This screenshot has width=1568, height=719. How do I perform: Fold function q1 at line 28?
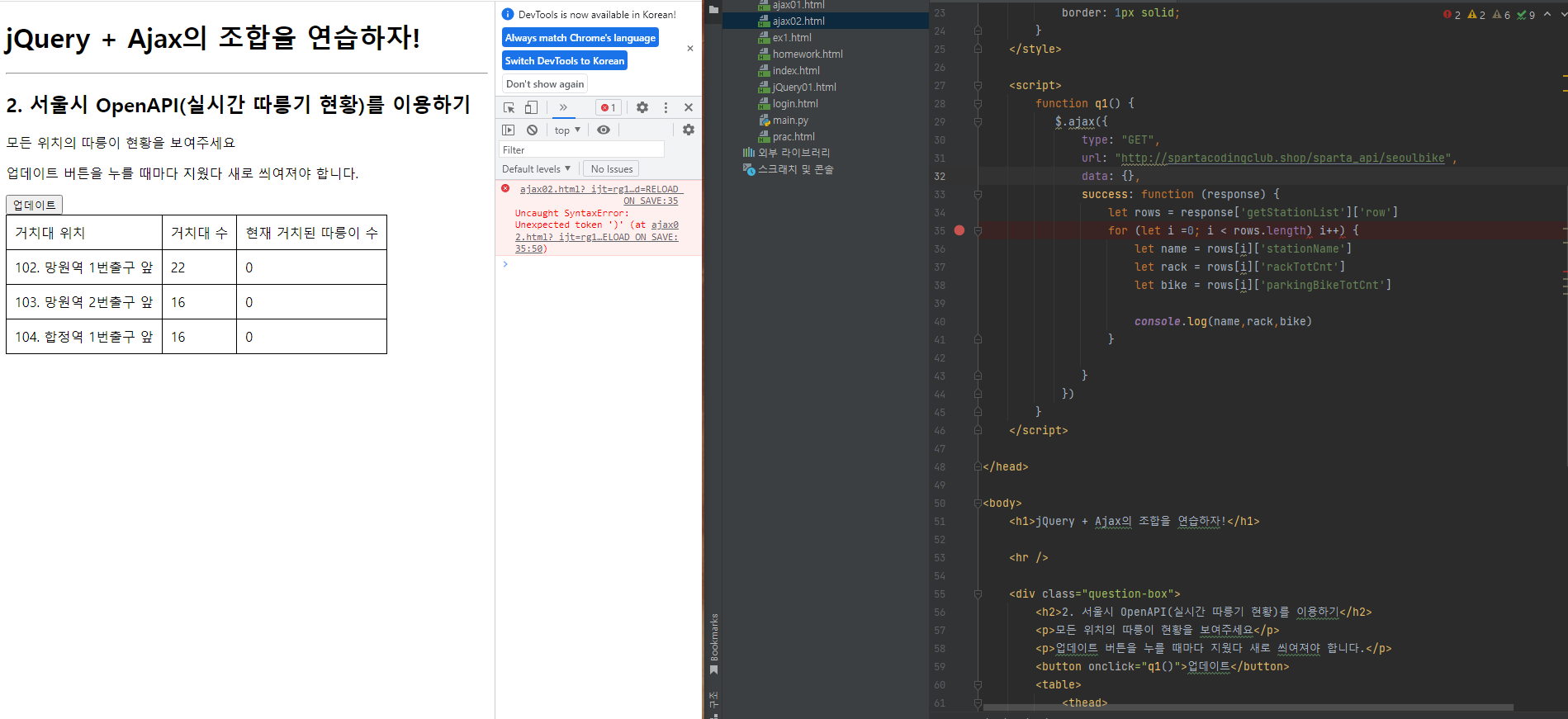pos(978,104)
